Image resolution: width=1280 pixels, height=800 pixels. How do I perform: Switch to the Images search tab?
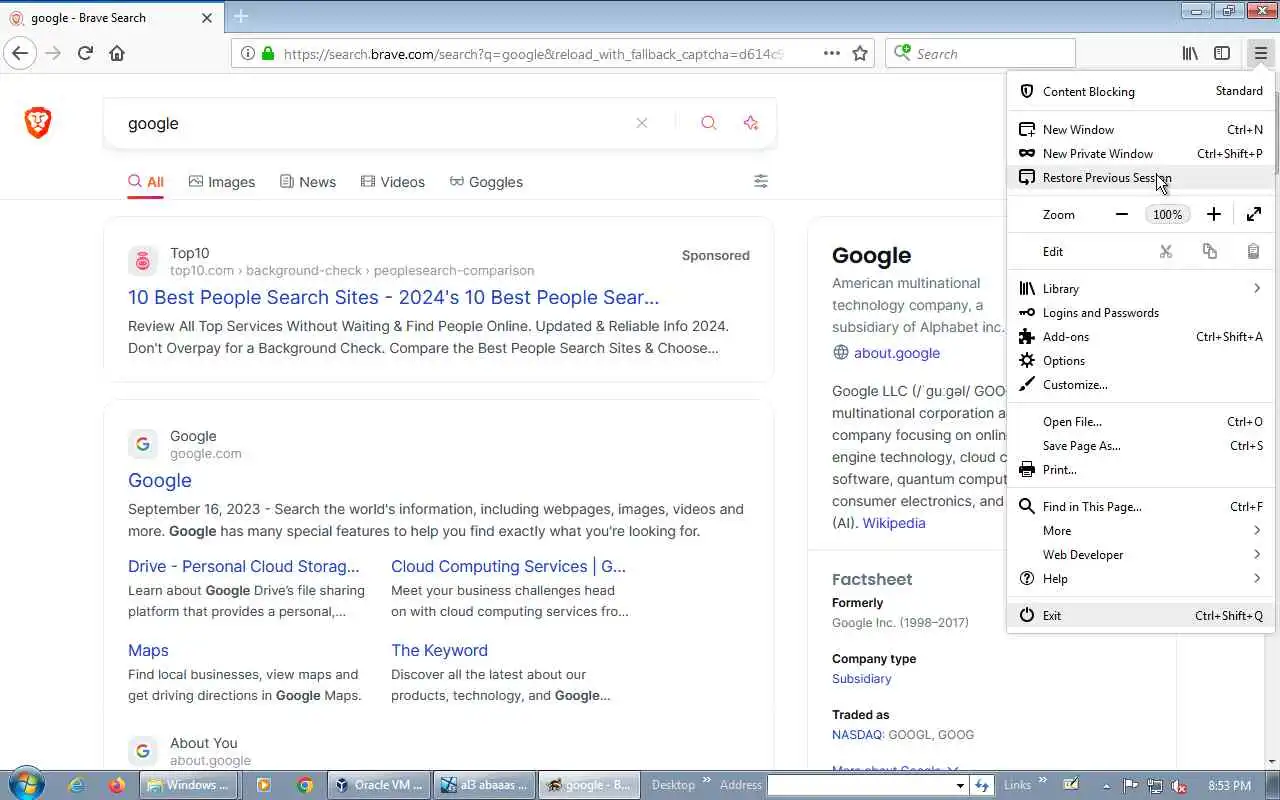coord(222,181)
